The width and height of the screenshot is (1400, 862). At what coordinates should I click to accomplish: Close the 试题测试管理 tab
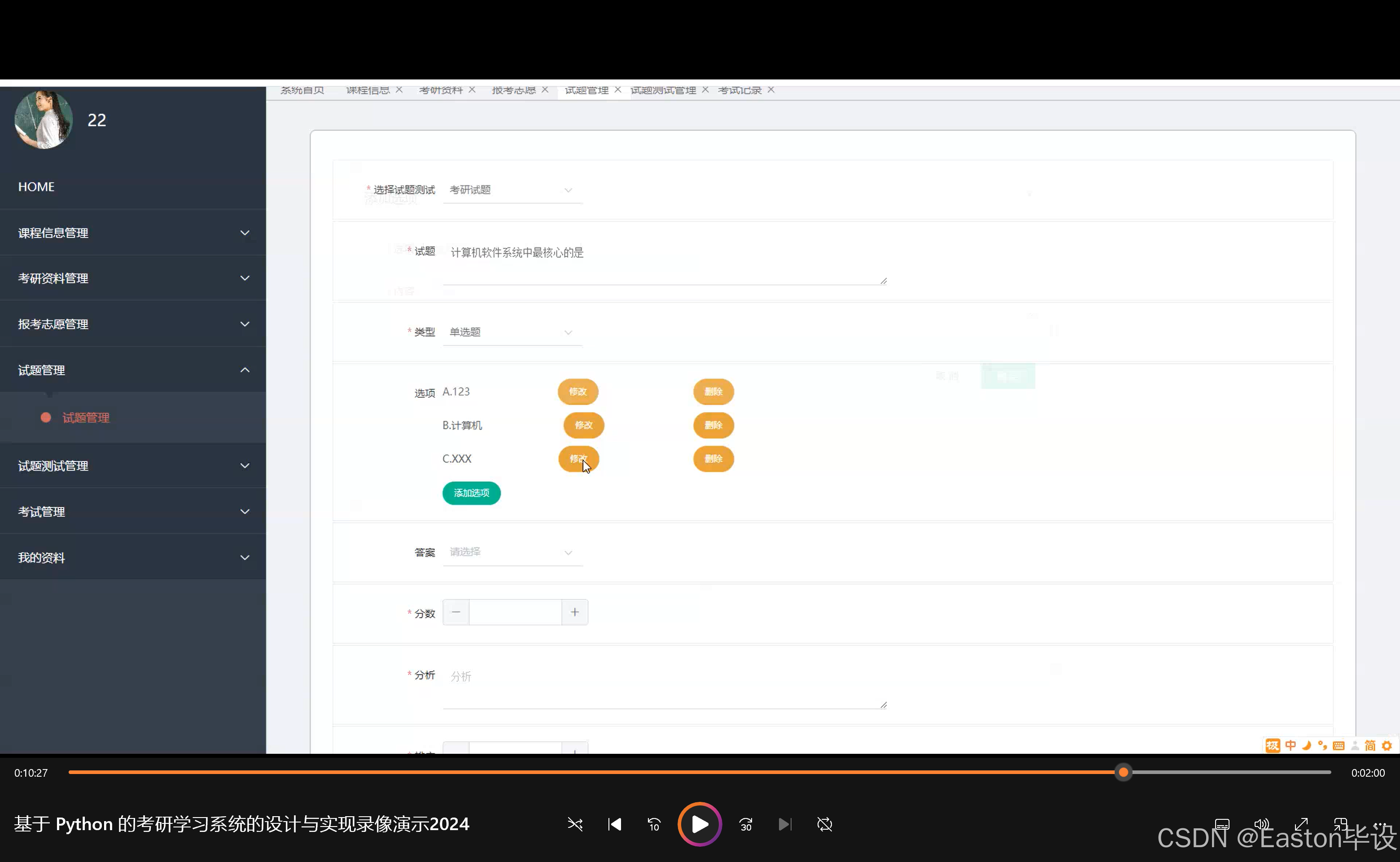point(705,90)
